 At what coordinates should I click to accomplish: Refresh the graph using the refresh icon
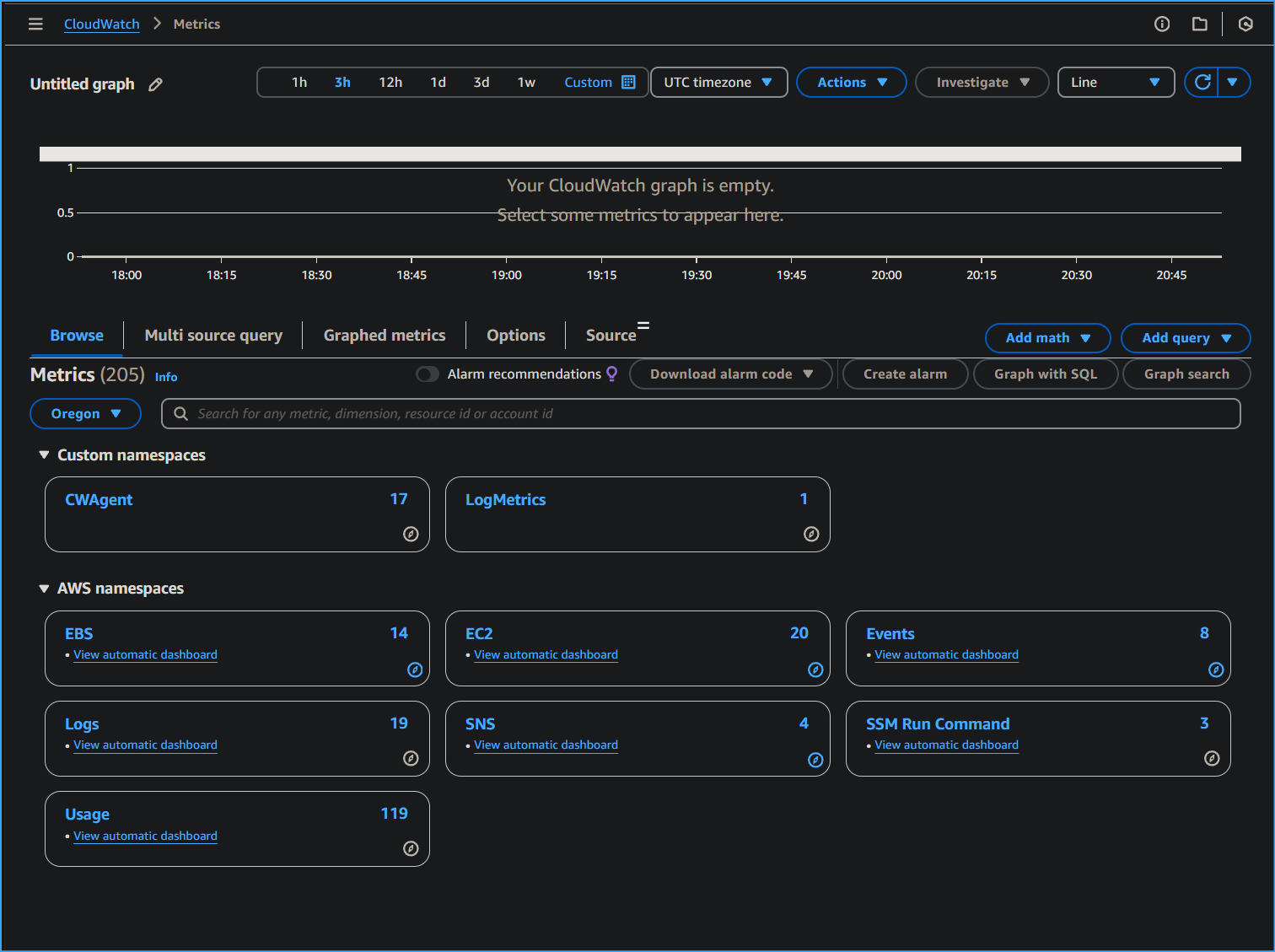(1203, 82)
